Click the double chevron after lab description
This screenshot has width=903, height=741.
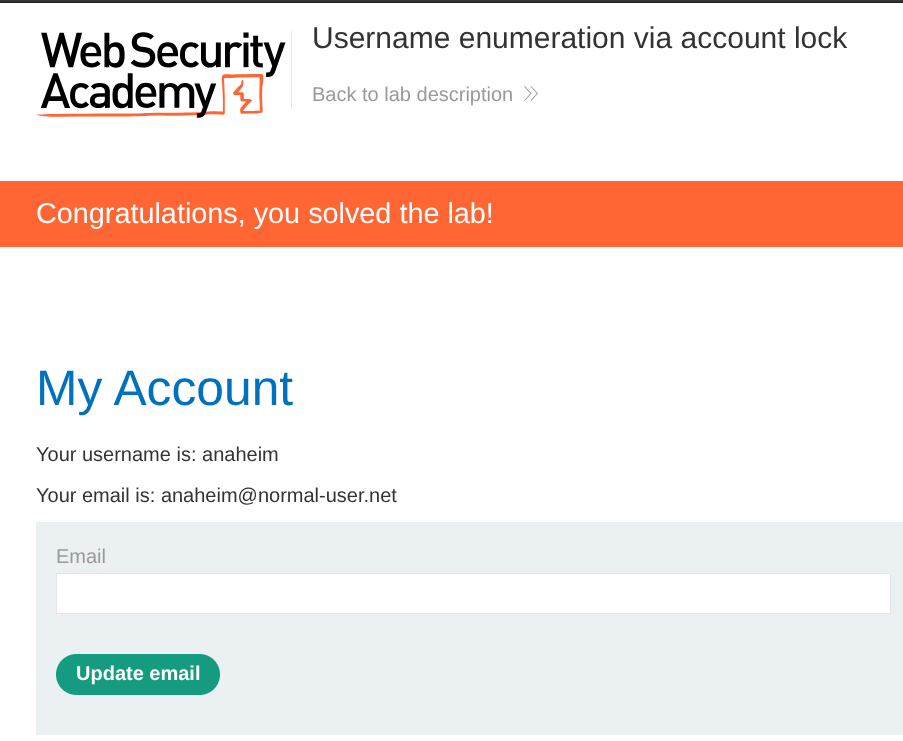coord(531,94)
